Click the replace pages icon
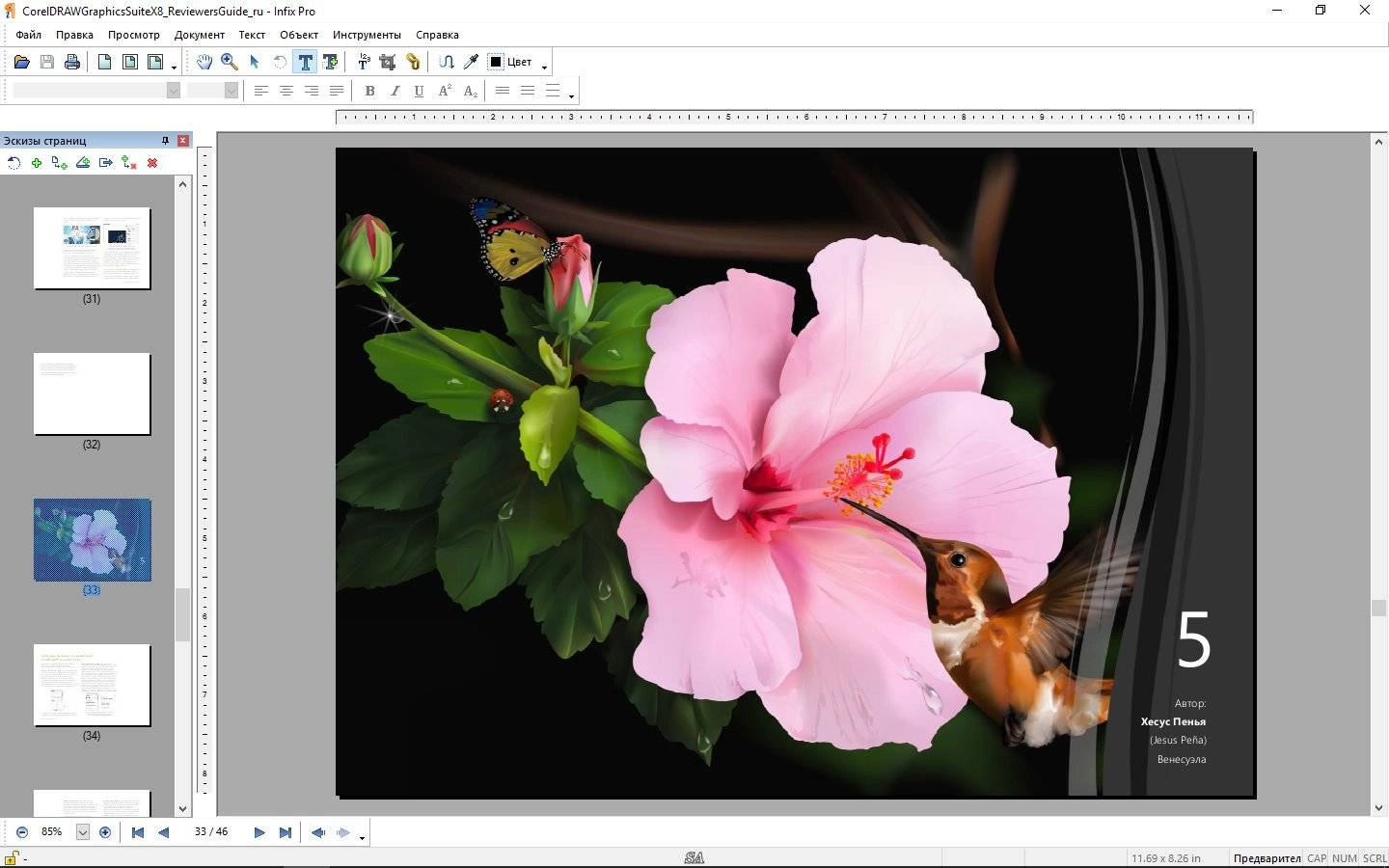This screenshot has width=1389, height=868. click(x=129, y=163)
